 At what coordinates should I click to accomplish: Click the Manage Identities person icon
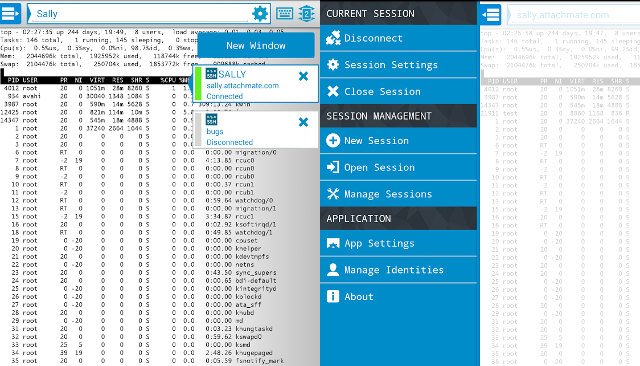click(x=333, y=270)
